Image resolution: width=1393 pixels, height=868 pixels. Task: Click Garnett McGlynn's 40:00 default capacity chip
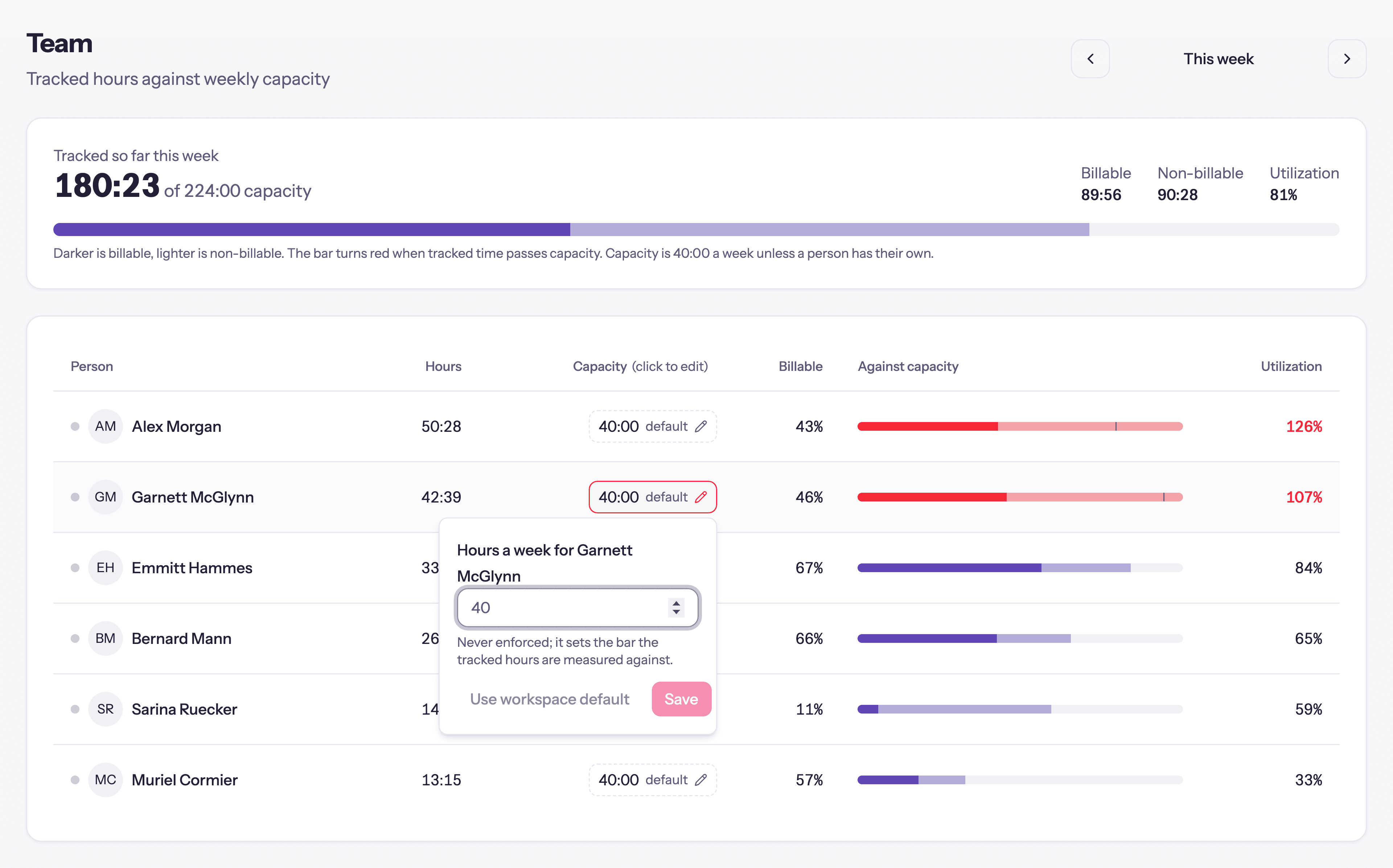point(652,497)
